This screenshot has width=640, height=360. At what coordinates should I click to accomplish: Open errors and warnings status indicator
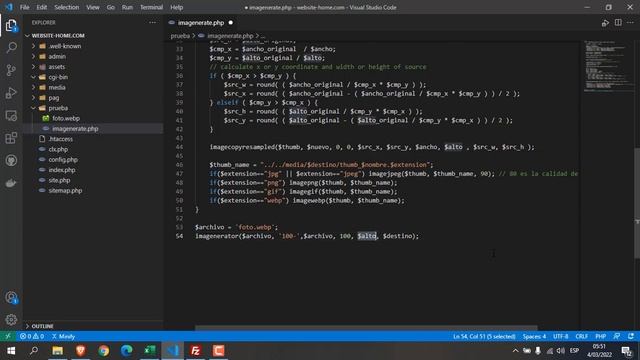(x=32, y=336)
